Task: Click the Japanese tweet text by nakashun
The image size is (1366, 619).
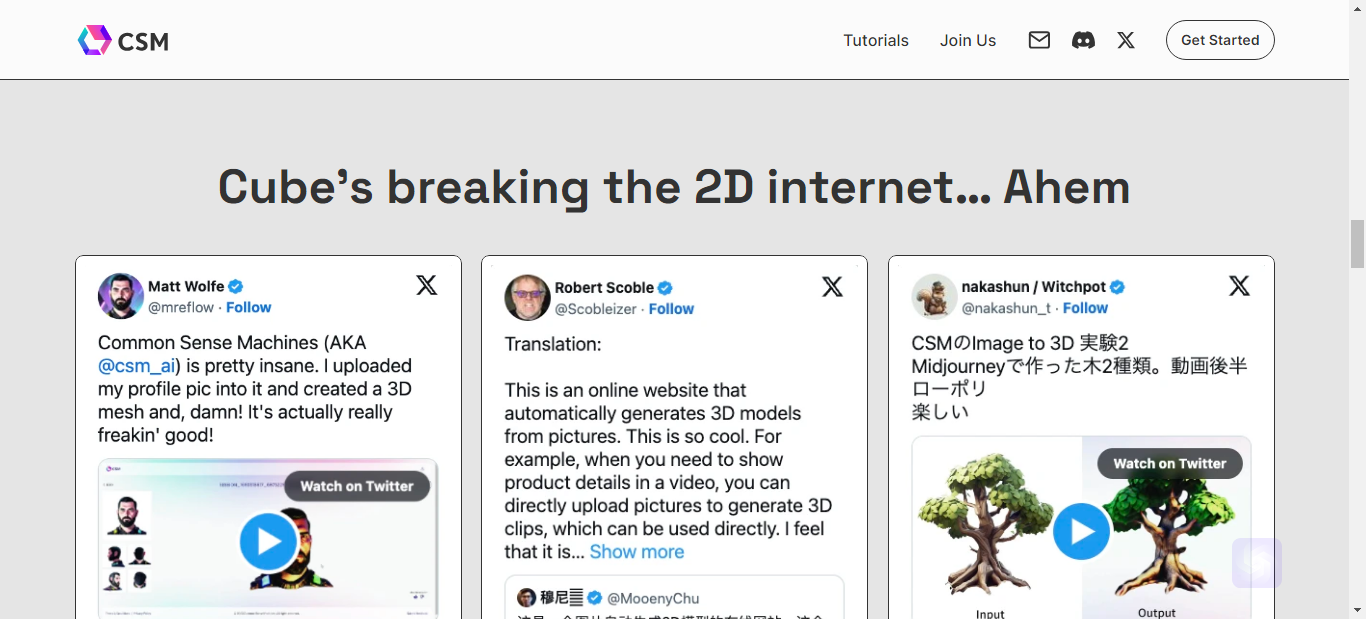Action: coord(1080,377)
